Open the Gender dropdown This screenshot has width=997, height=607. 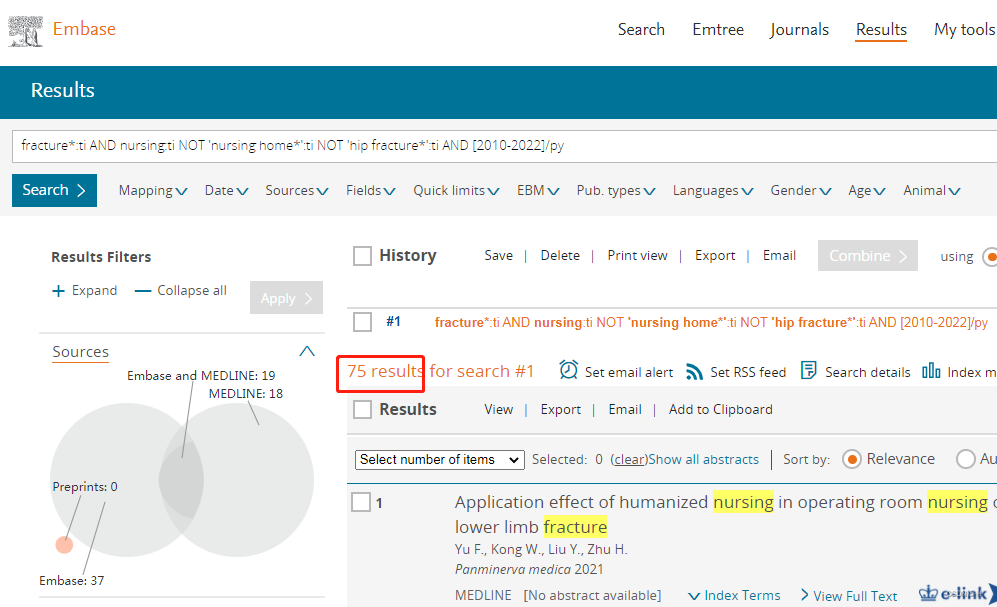[801, 190]
